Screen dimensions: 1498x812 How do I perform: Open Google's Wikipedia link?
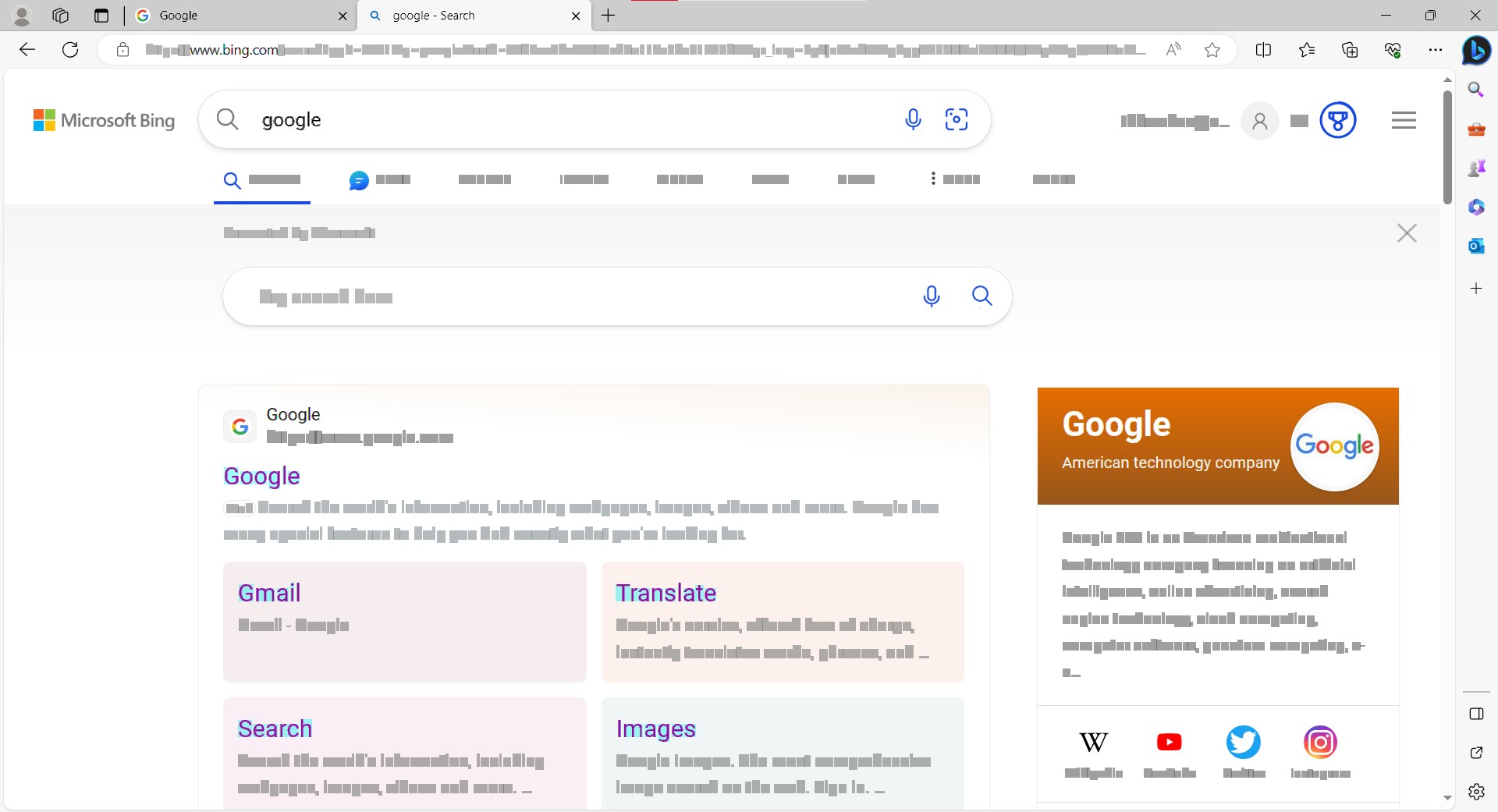point(1093,753)
